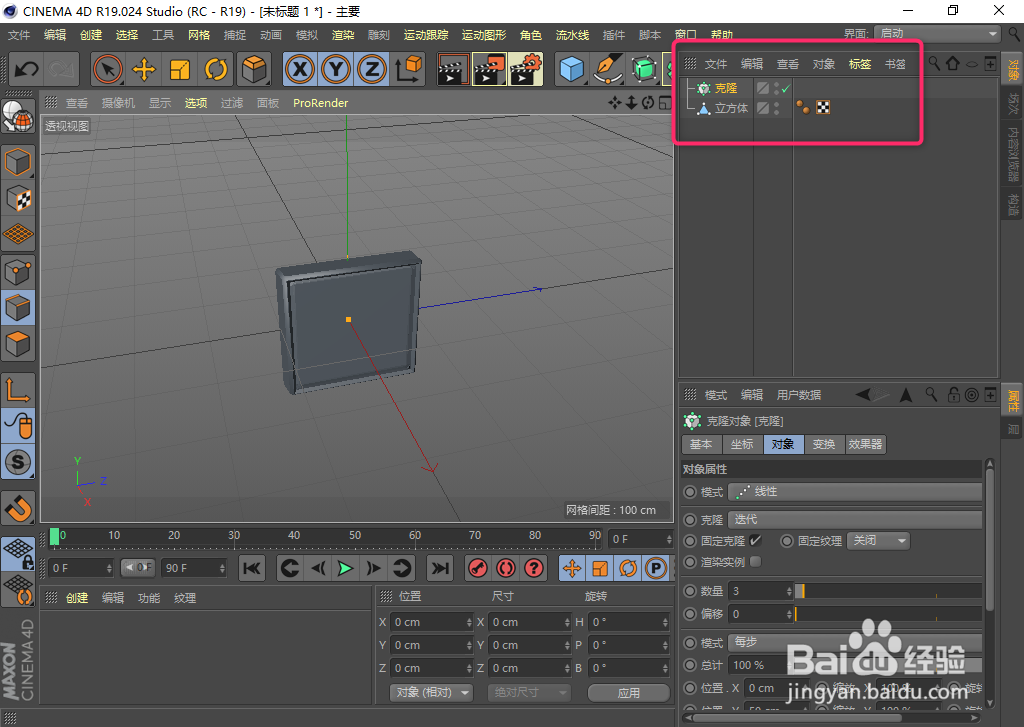Open the 固定纹理 关闭 dropdown
Image resolution: width=1024 pixels, height=727 pixels.
pos(877,540)
